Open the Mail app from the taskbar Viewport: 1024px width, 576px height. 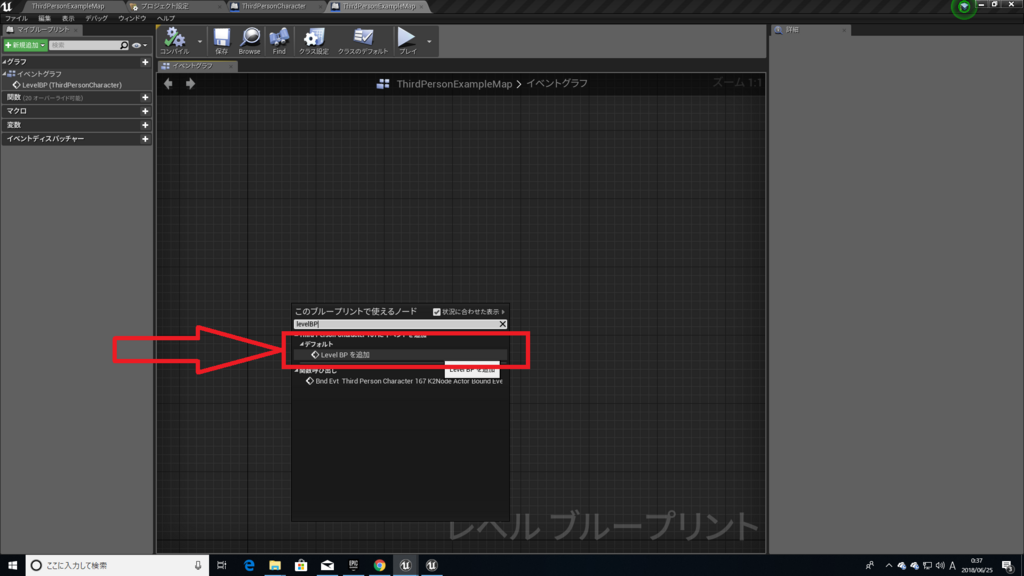[x=327, y=566]
